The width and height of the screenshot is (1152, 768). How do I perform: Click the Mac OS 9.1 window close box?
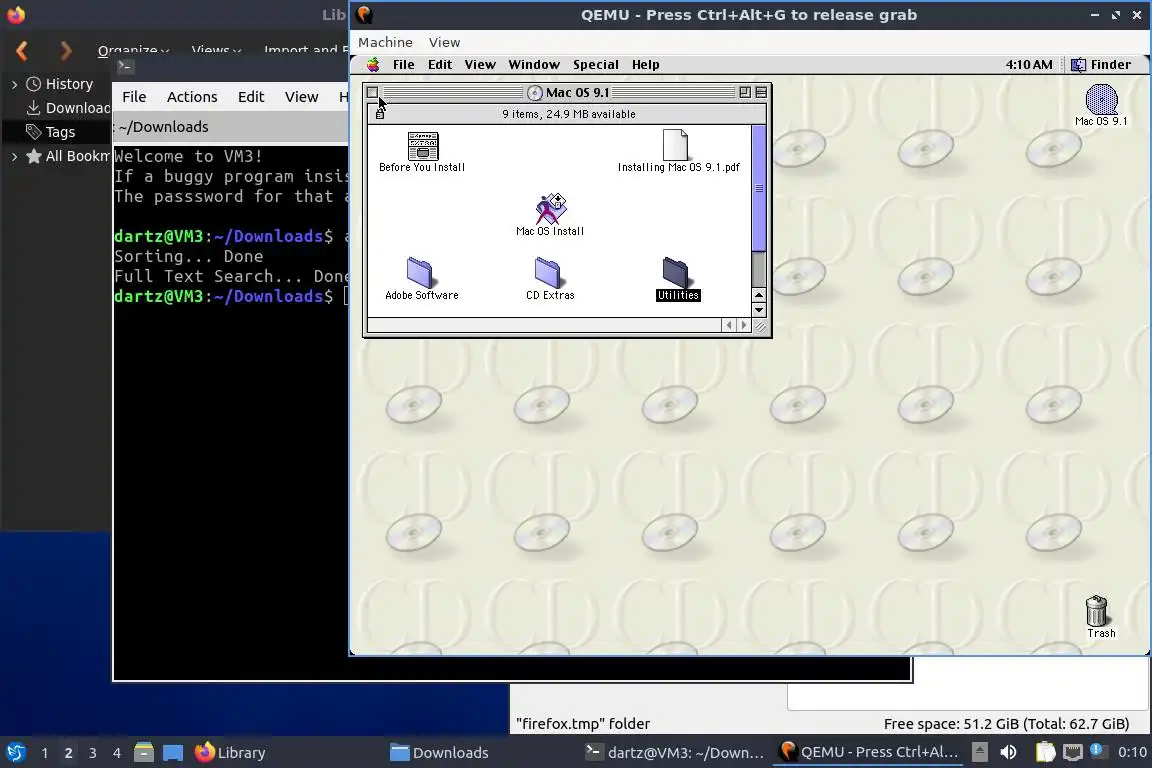(372, 93)
